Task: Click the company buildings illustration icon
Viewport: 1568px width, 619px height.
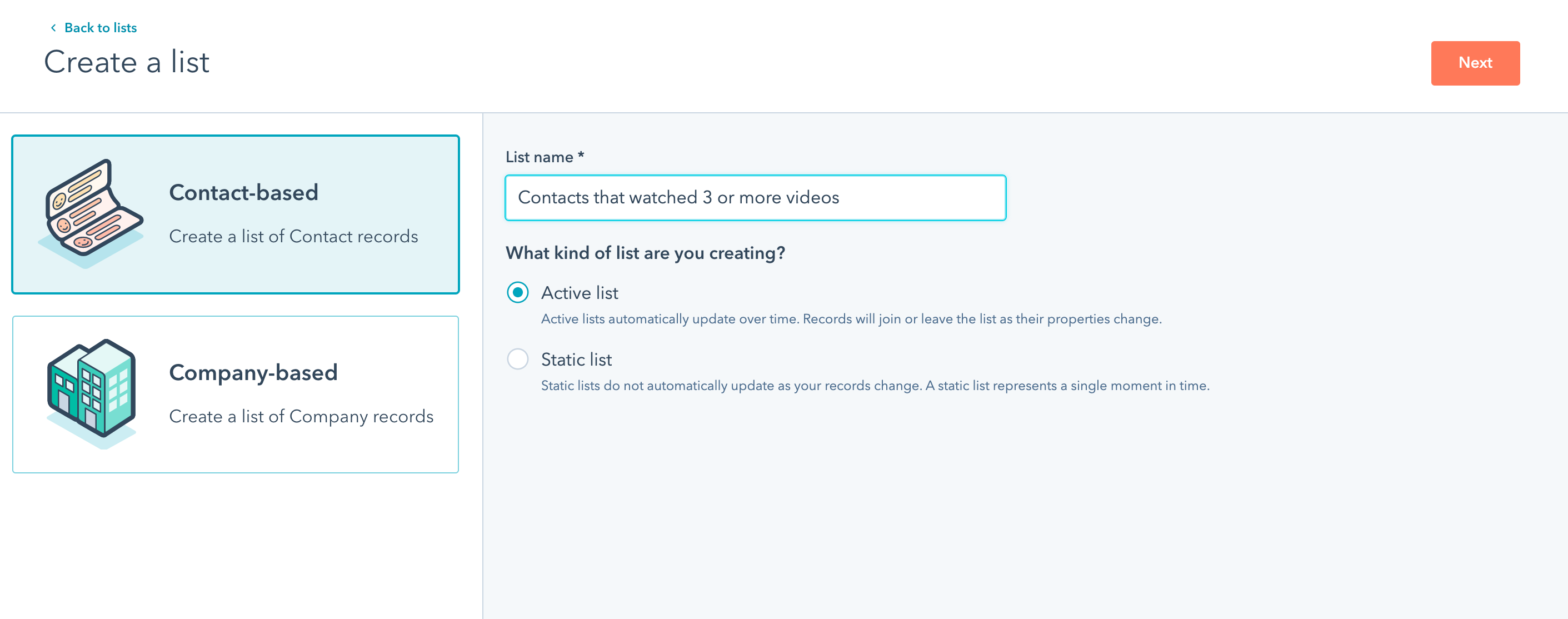Action: [x=91, y=394]
